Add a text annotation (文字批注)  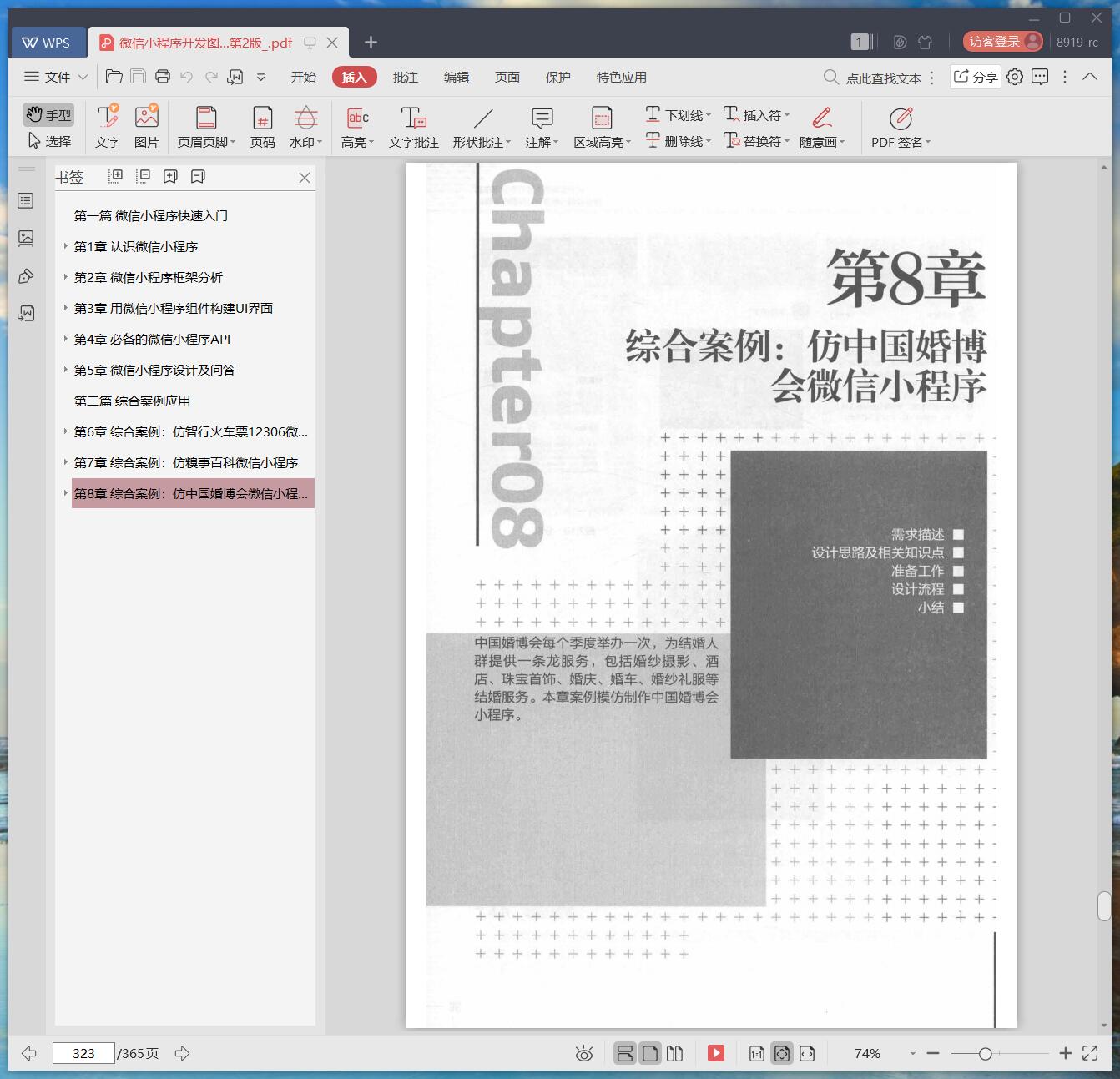(x=413, y=127)
